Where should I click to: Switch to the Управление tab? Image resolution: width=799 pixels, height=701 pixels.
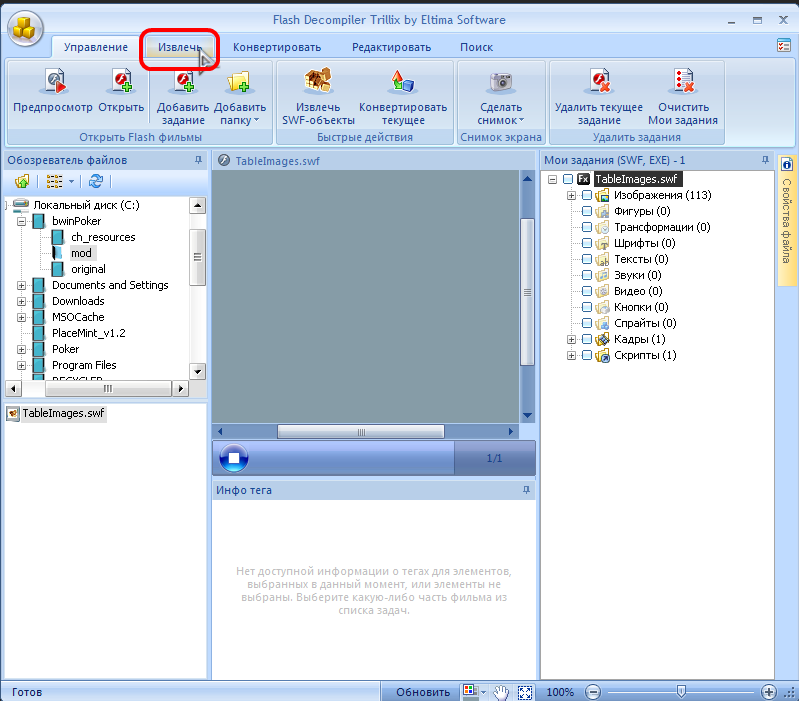coord(96,47)
